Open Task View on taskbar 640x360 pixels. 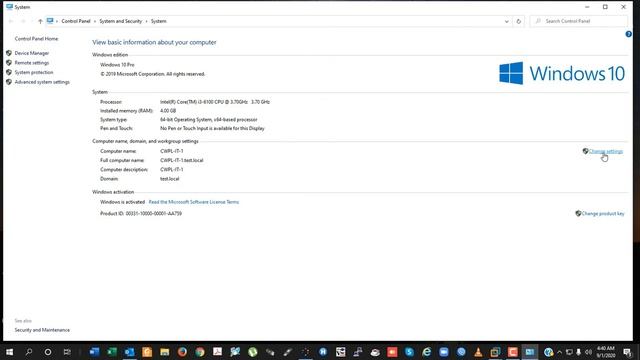(x=67, y=352)
